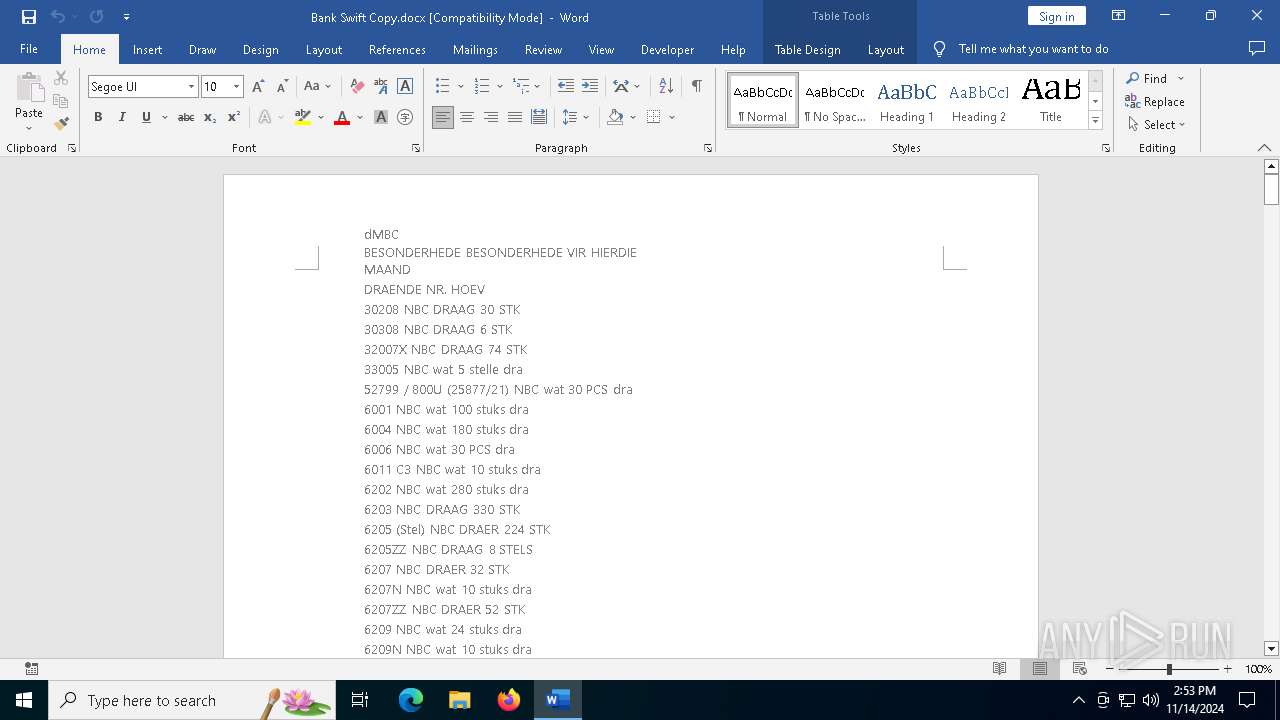The width and height of the screenshot is (1280, 720).
Task: Toggle align left paragraph button
Action: coord(443,117)
